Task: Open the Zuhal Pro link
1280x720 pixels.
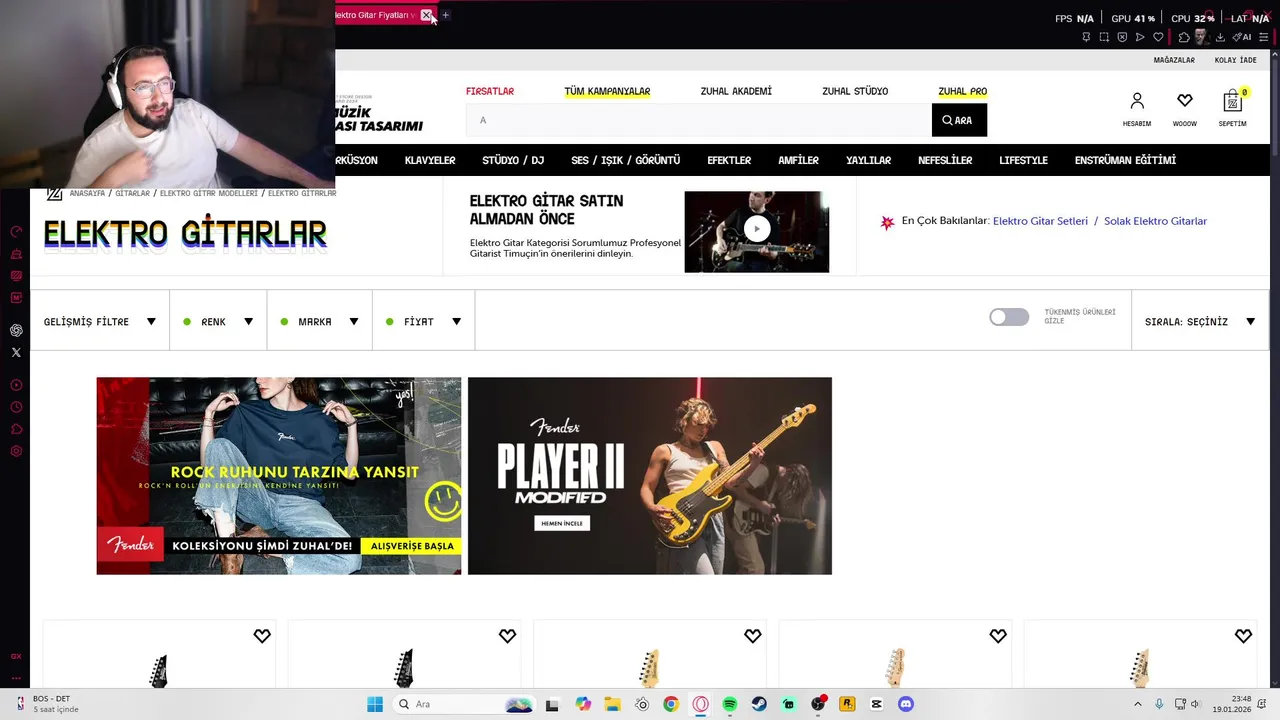Action: pos(962,91)
